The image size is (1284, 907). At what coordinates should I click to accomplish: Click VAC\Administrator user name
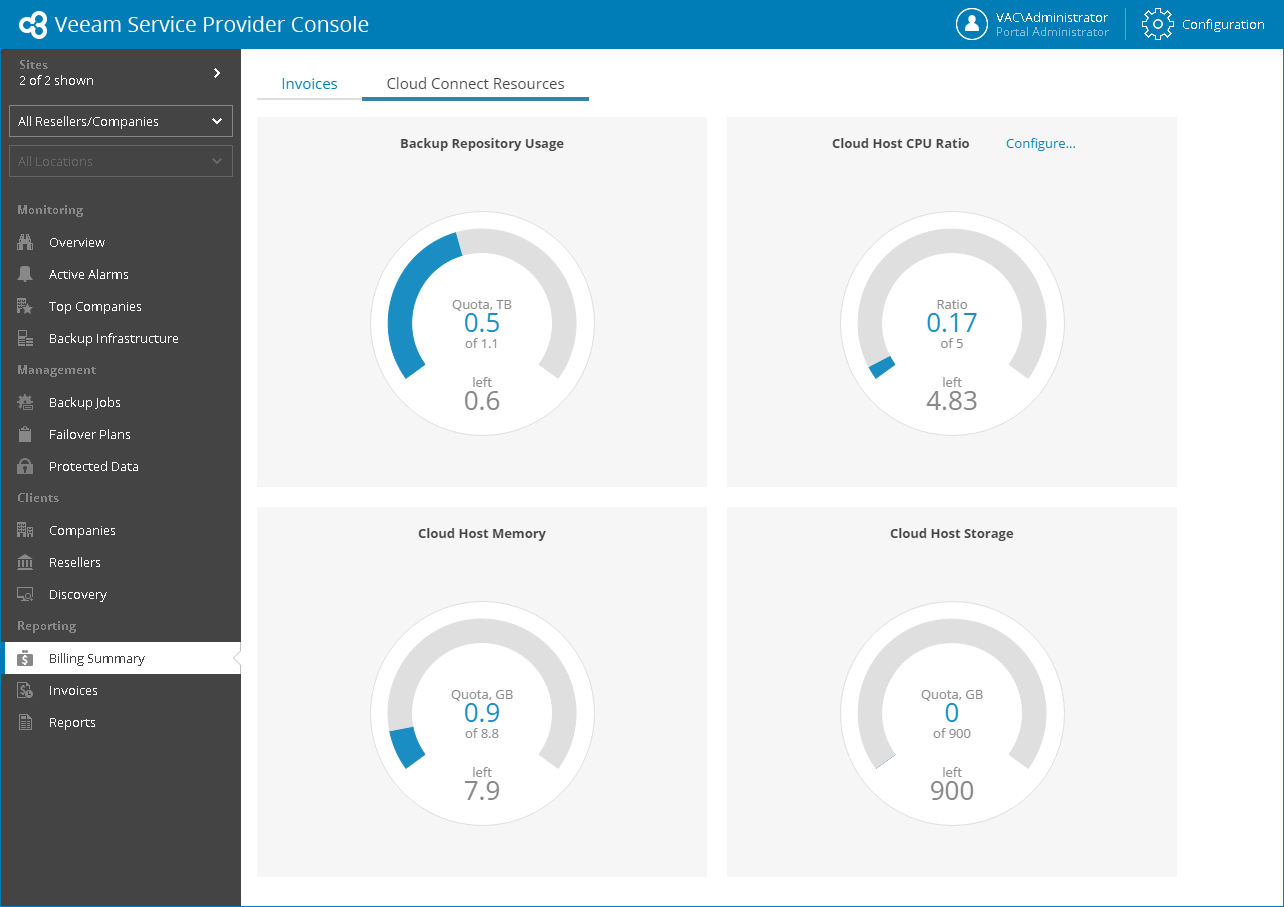pyautogui.click(x=1052, y=17)
